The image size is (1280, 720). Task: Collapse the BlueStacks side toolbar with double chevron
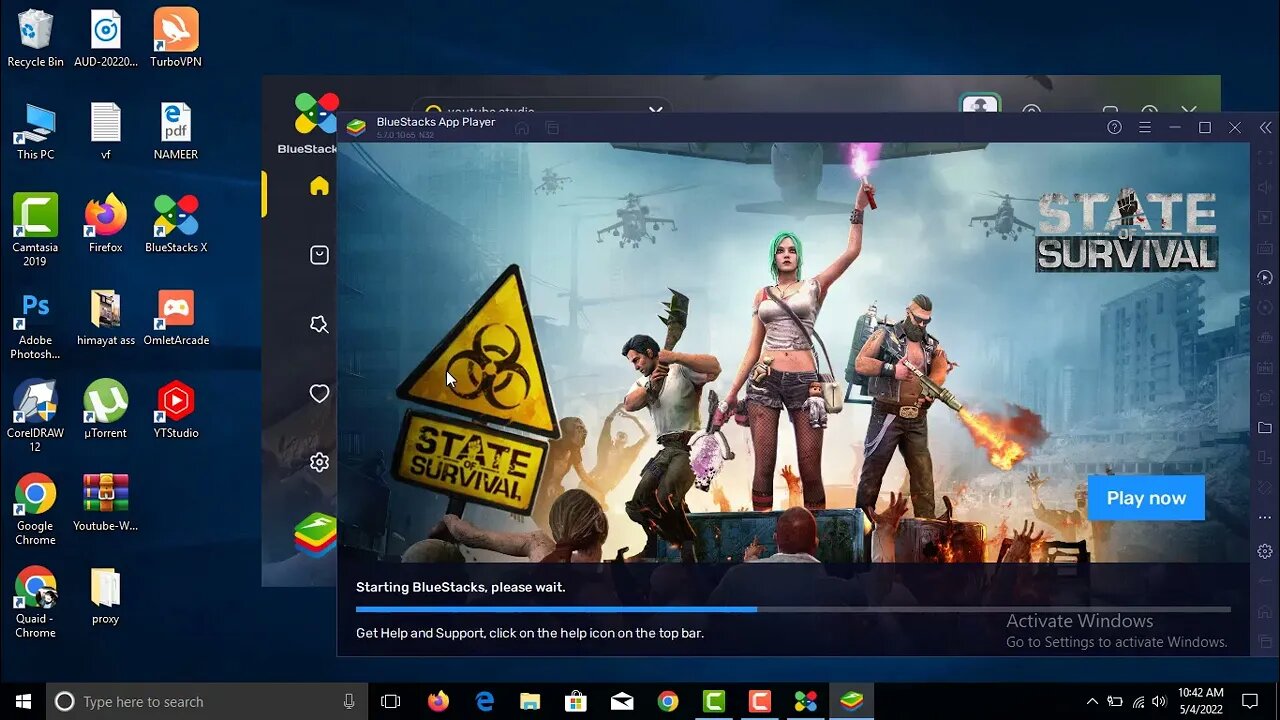click(1265, 127)
